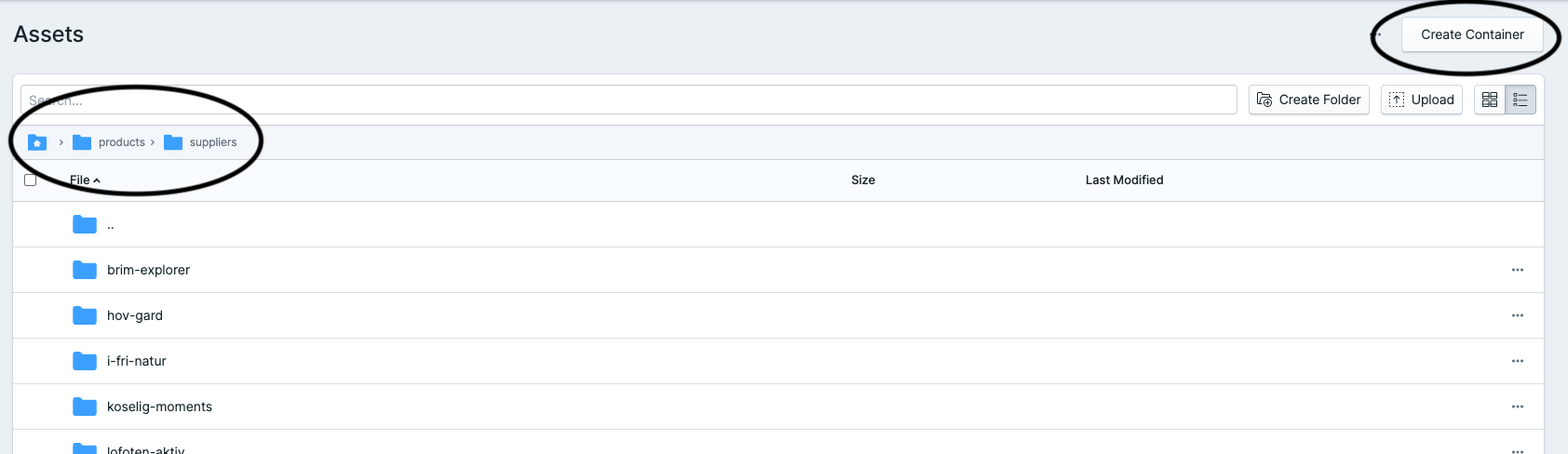The width and height of the screenshot is (1568, 454).
Task: Navigate to products in breadcrumb
Action: pos(121,142)
